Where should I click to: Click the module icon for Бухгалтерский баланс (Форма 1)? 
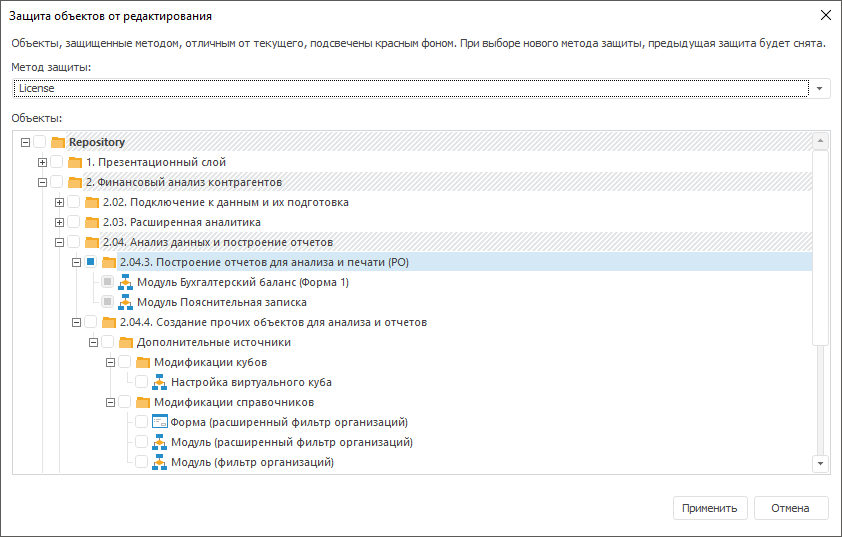pos(126,282)
